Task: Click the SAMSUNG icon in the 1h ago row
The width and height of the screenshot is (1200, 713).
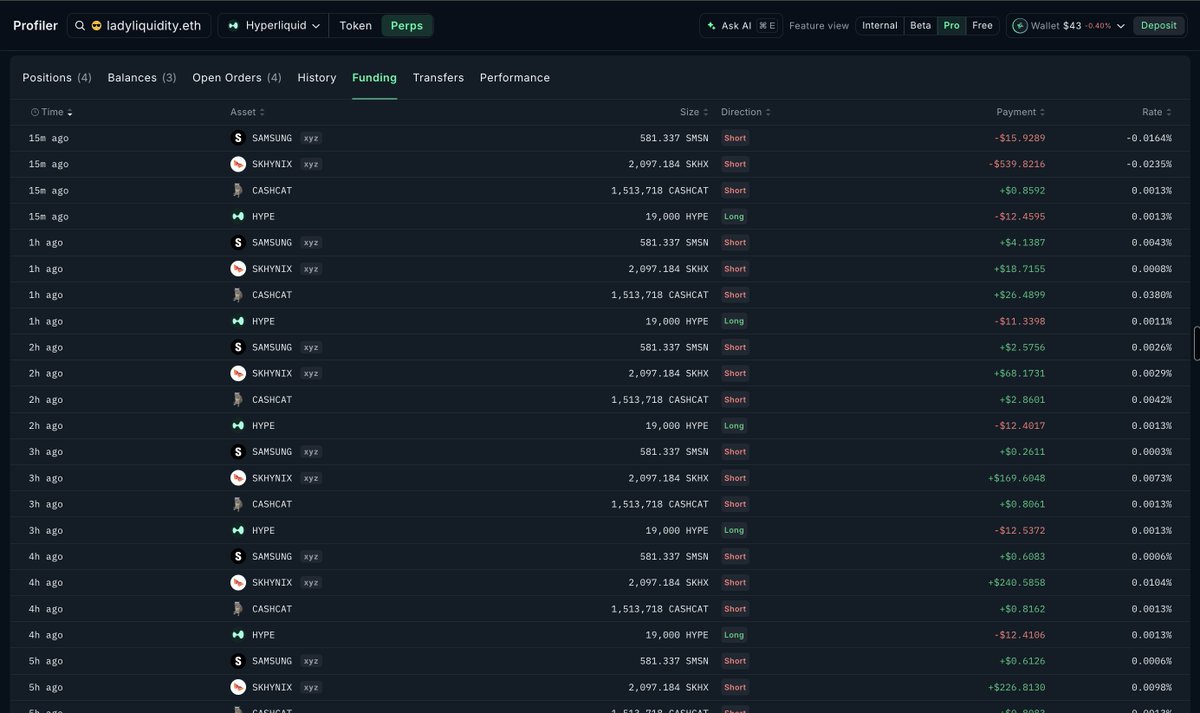Action: pos(238,243)
